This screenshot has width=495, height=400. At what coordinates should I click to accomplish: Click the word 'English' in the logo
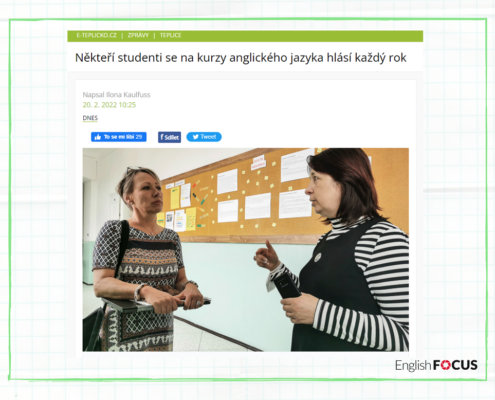point(413,366)
